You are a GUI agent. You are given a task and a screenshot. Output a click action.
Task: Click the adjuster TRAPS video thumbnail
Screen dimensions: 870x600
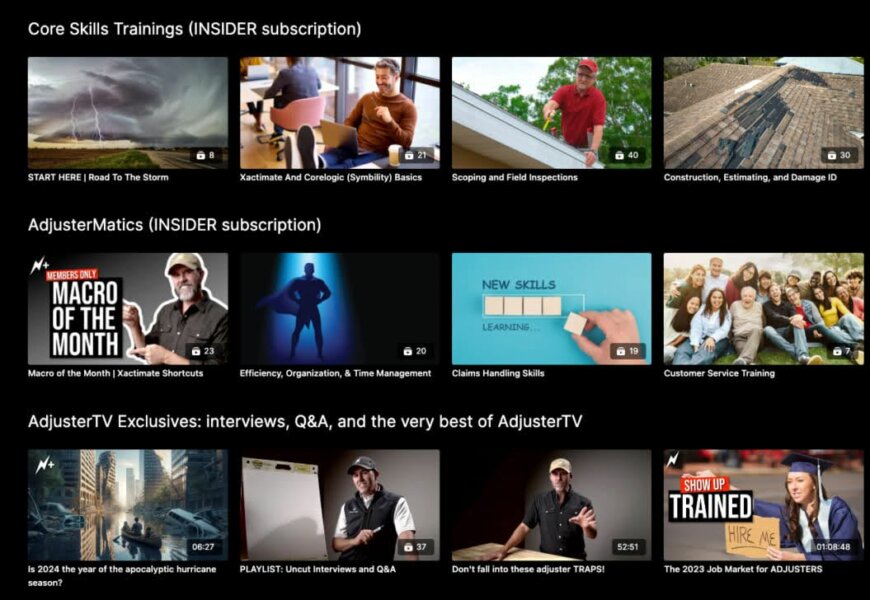pyautogui.click(x=550, y=505)
